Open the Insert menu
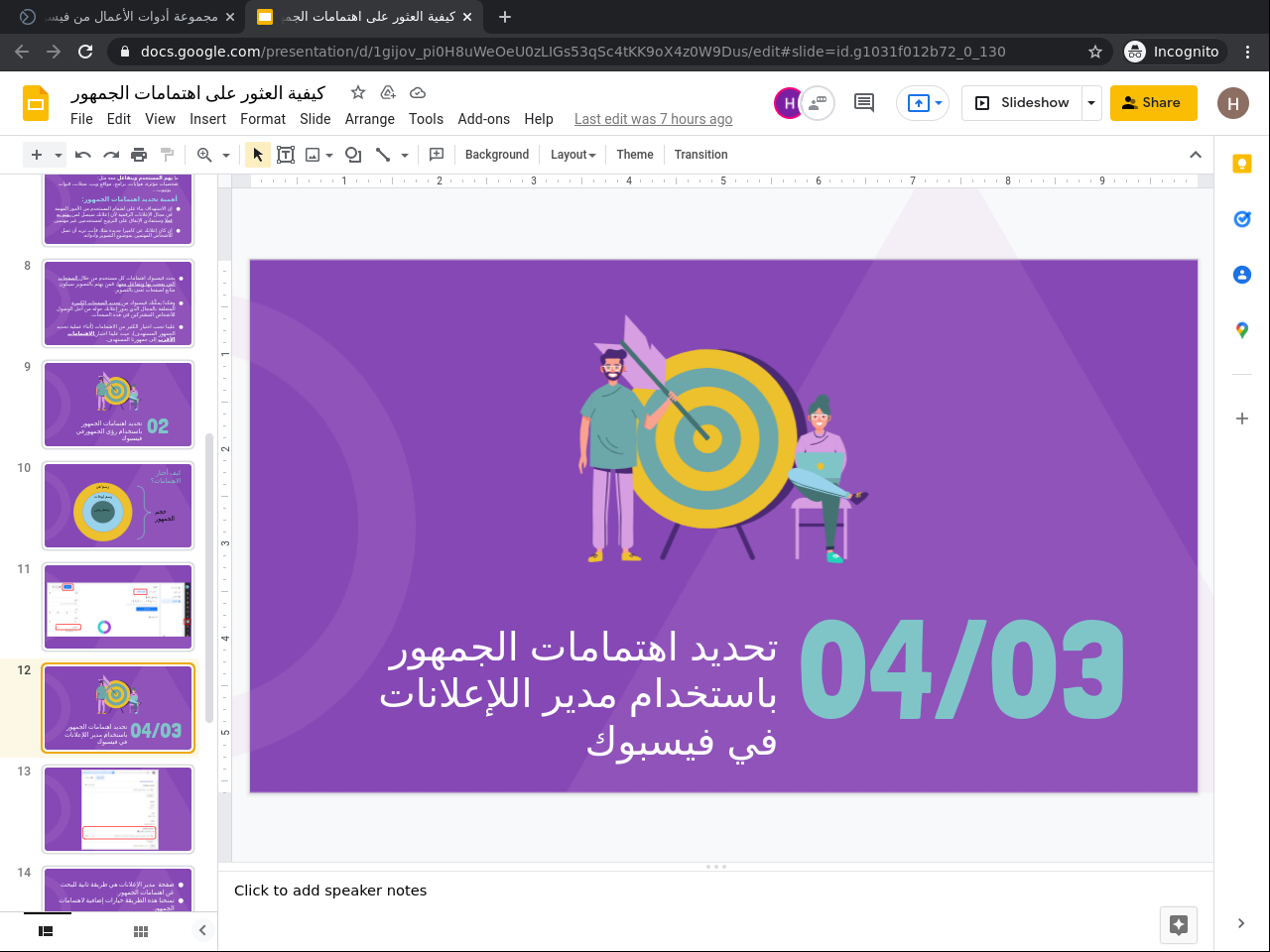The image size is (1270, 952). pyautogui.click(x=208, y=119)
